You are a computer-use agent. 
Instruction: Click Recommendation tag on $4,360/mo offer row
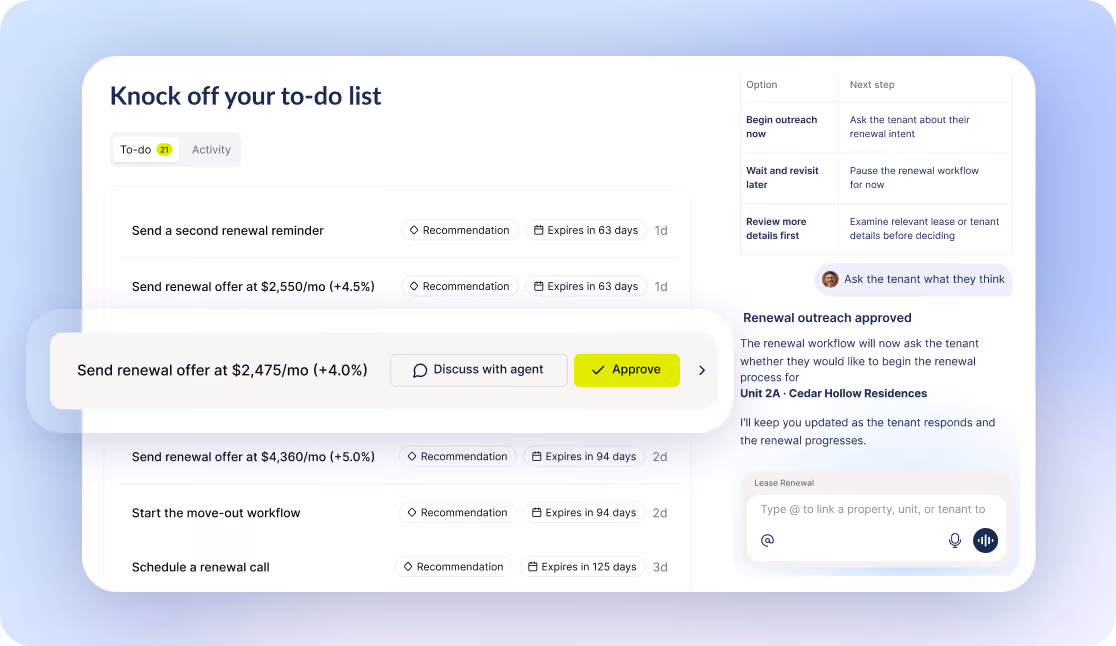[458, 456]
